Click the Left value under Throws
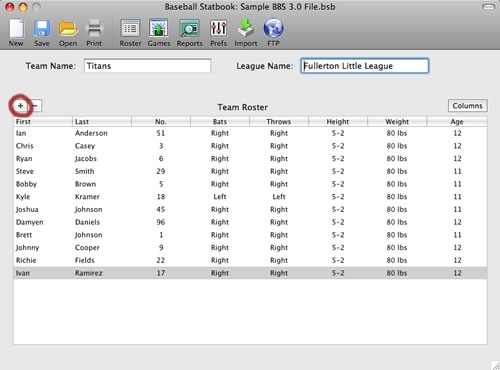Image resolution: width=500 pixels, height=370 pixels. click(x=279, y=197)
